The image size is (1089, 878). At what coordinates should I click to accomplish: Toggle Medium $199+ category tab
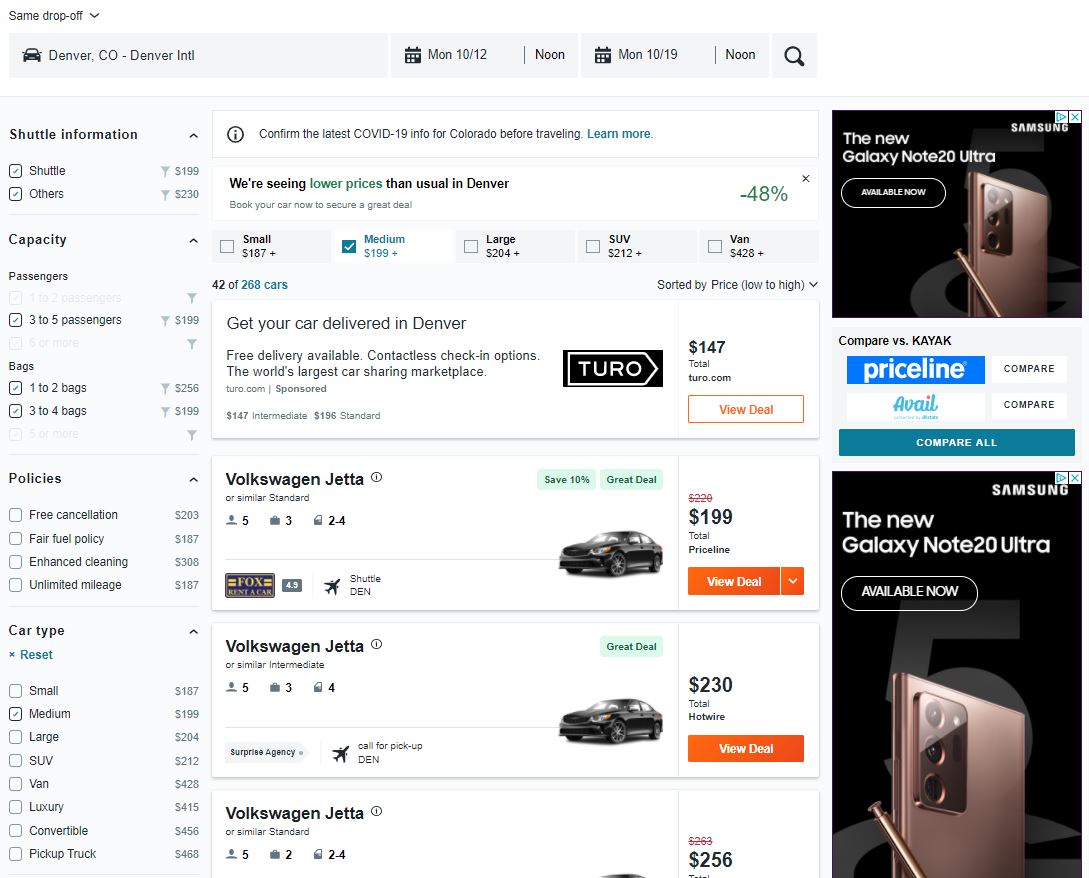(x=393, y=246)
